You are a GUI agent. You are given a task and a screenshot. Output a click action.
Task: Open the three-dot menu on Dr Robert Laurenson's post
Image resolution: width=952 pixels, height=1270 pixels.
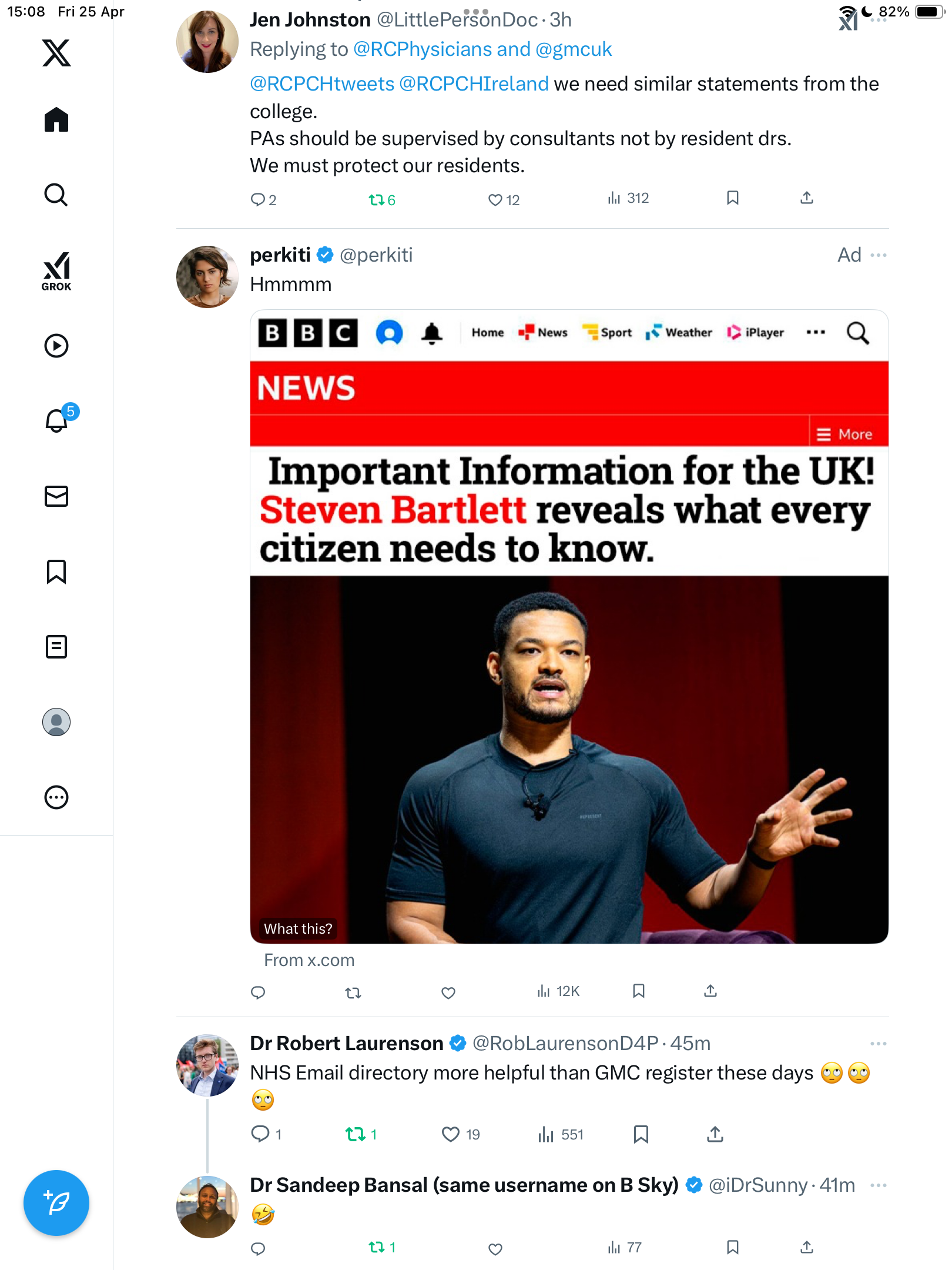879,1044
